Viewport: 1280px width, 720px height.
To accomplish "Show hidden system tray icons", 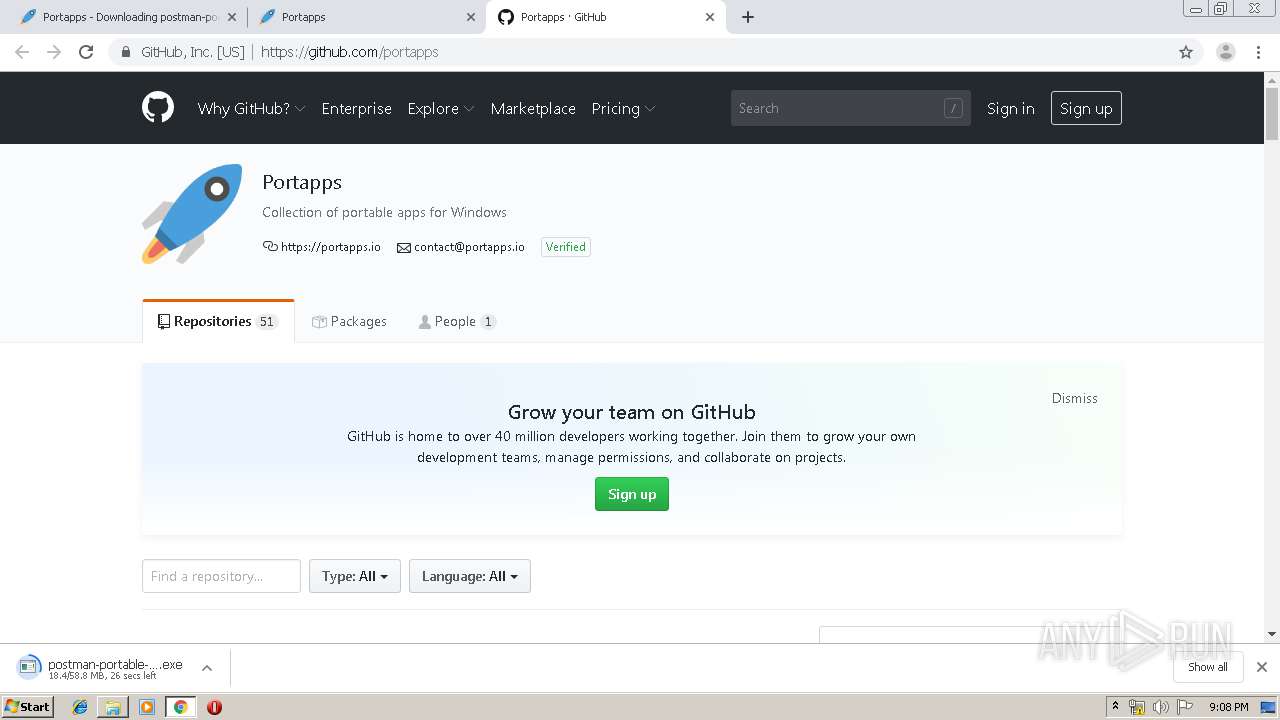I will [1115, 707].
